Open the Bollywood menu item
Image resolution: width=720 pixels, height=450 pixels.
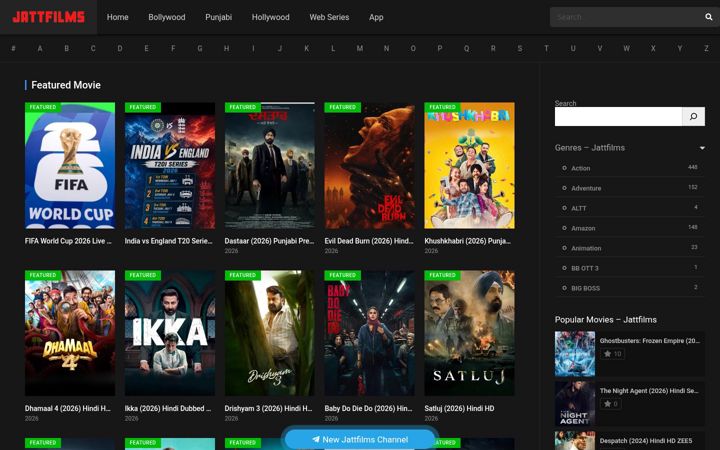point(167,17)
